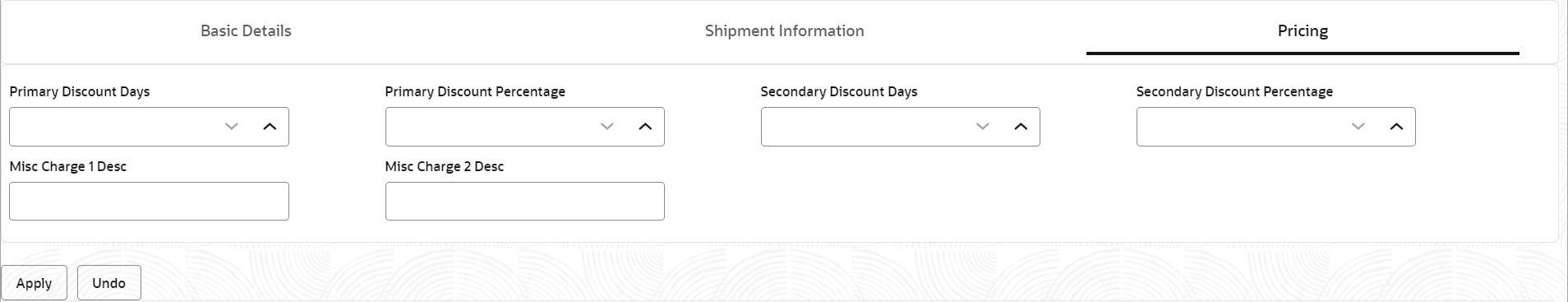Click inside Primary Discount Percentage input box

(489, 127)
